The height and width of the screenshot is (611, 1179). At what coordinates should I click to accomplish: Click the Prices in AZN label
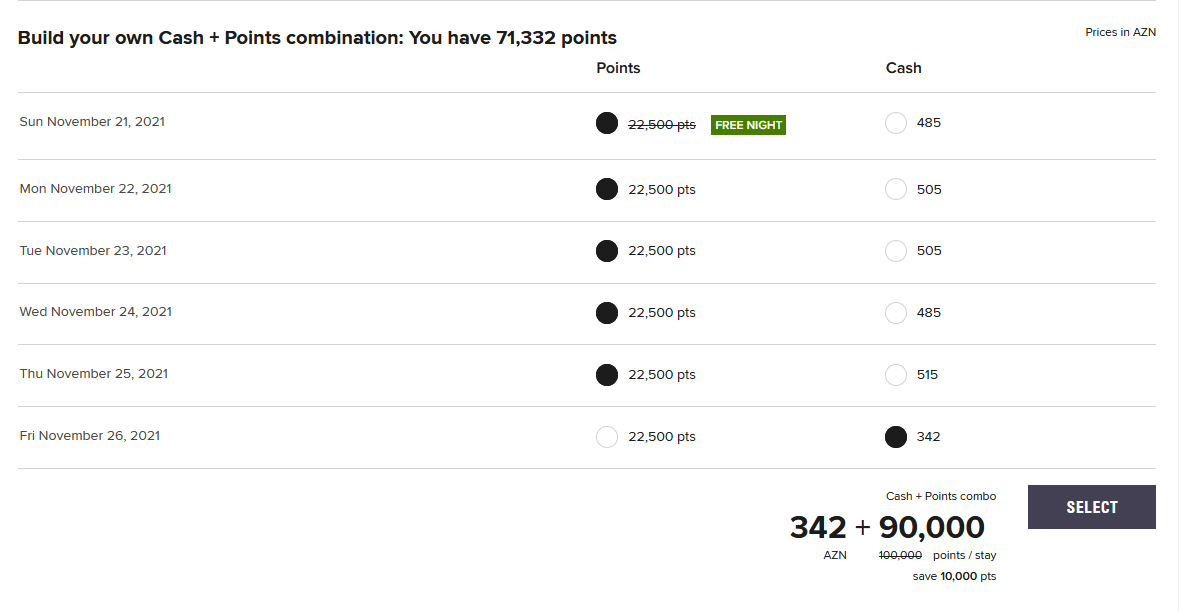point(1120,32)
